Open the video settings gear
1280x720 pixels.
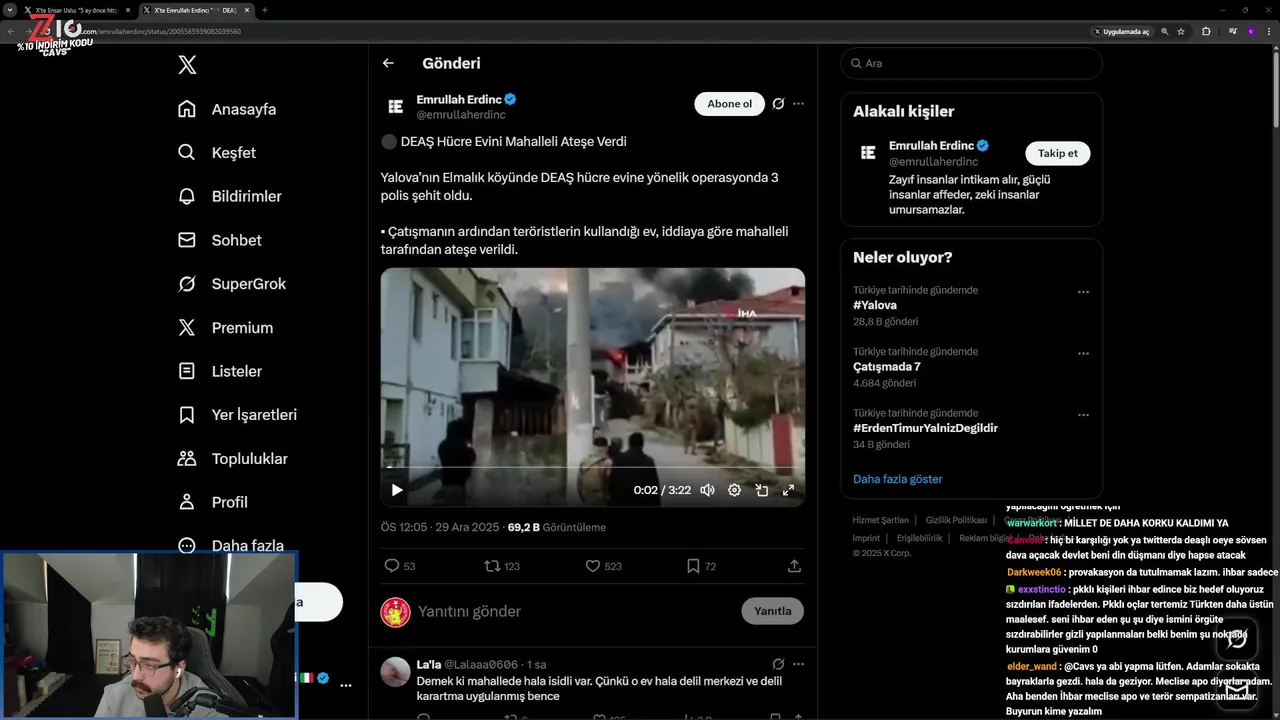pos(734,490)
